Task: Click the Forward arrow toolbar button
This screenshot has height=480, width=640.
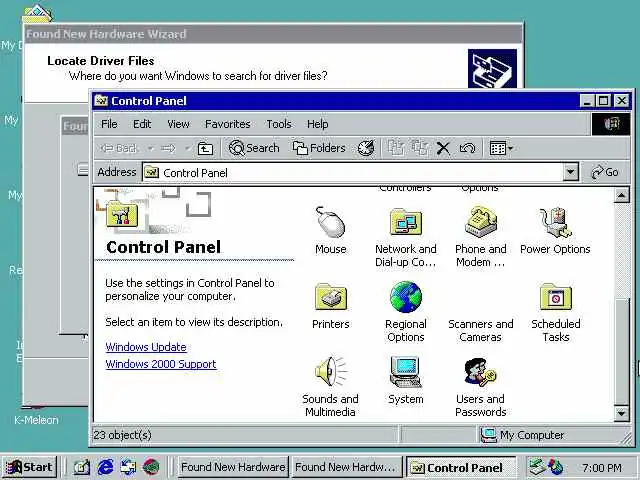Action: click(168, 148)
